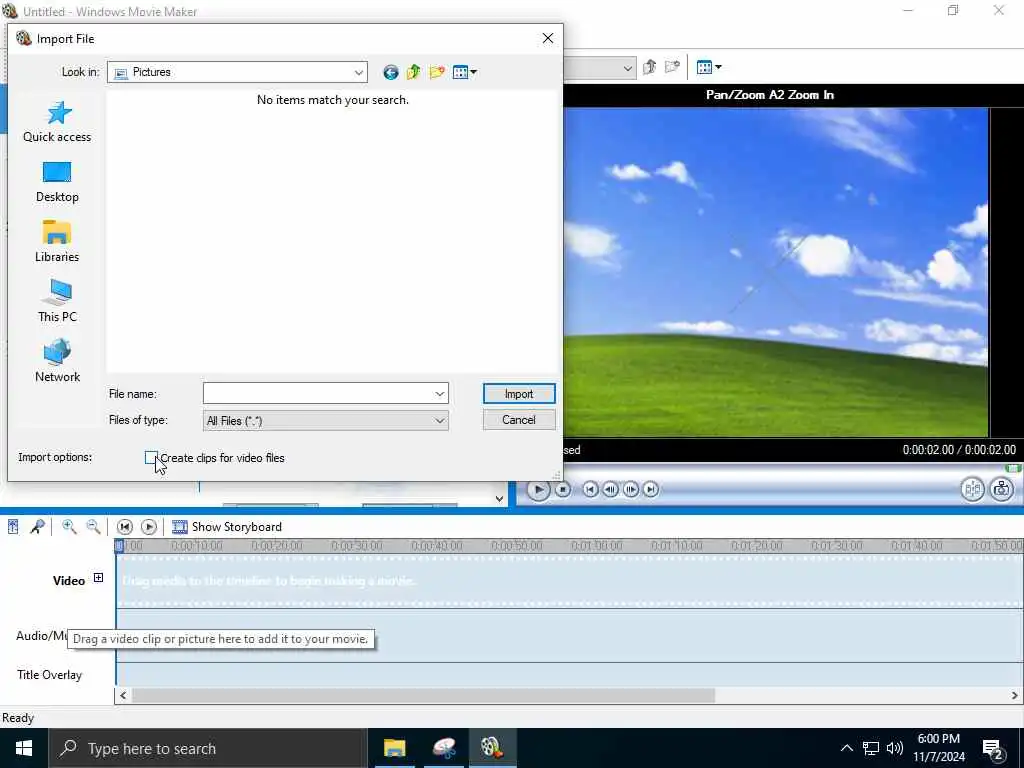Select Quick access in places sidebar
The image size is (1024, 768).
pos(57,122)
